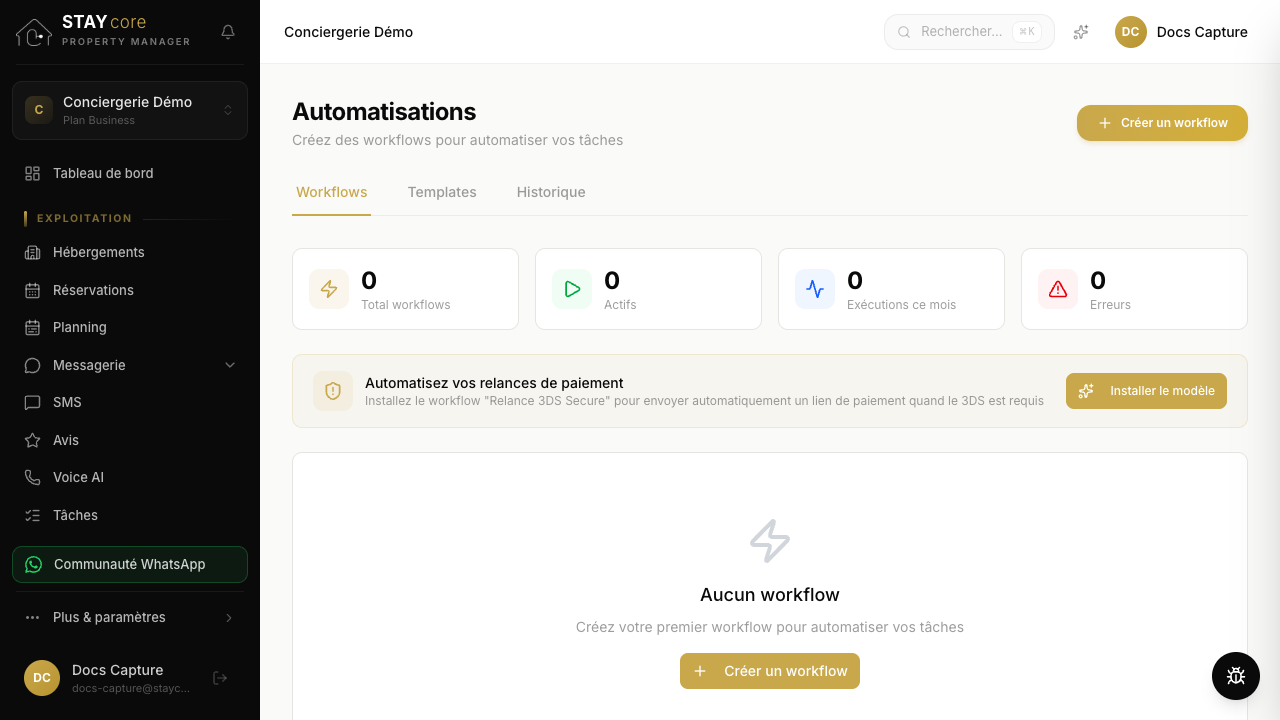Click the Exécutions ce mois label

point(901,305)
